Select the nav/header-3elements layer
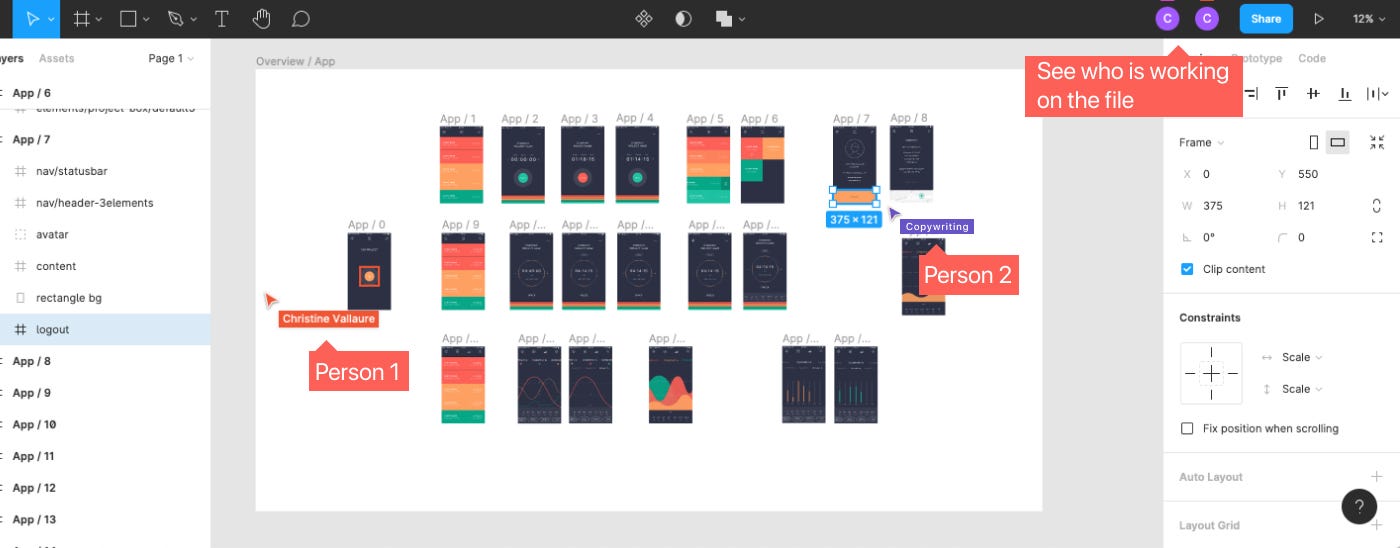The image size is (1400, 548). pos(105,203)
